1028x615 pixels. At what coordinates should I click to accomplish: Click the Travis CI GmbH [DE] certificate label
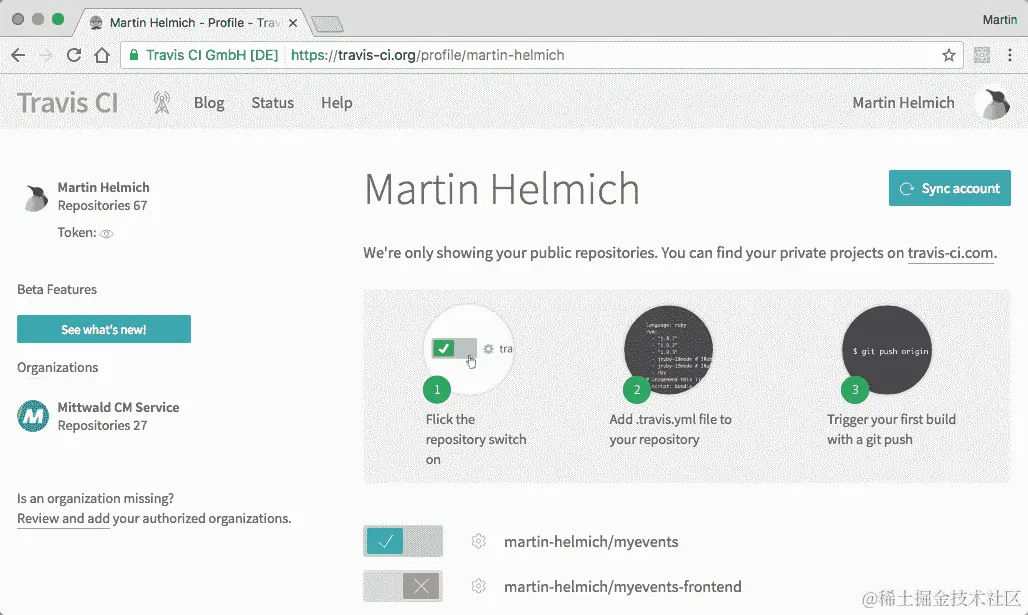pyautogui.click(x=212, y=55)
